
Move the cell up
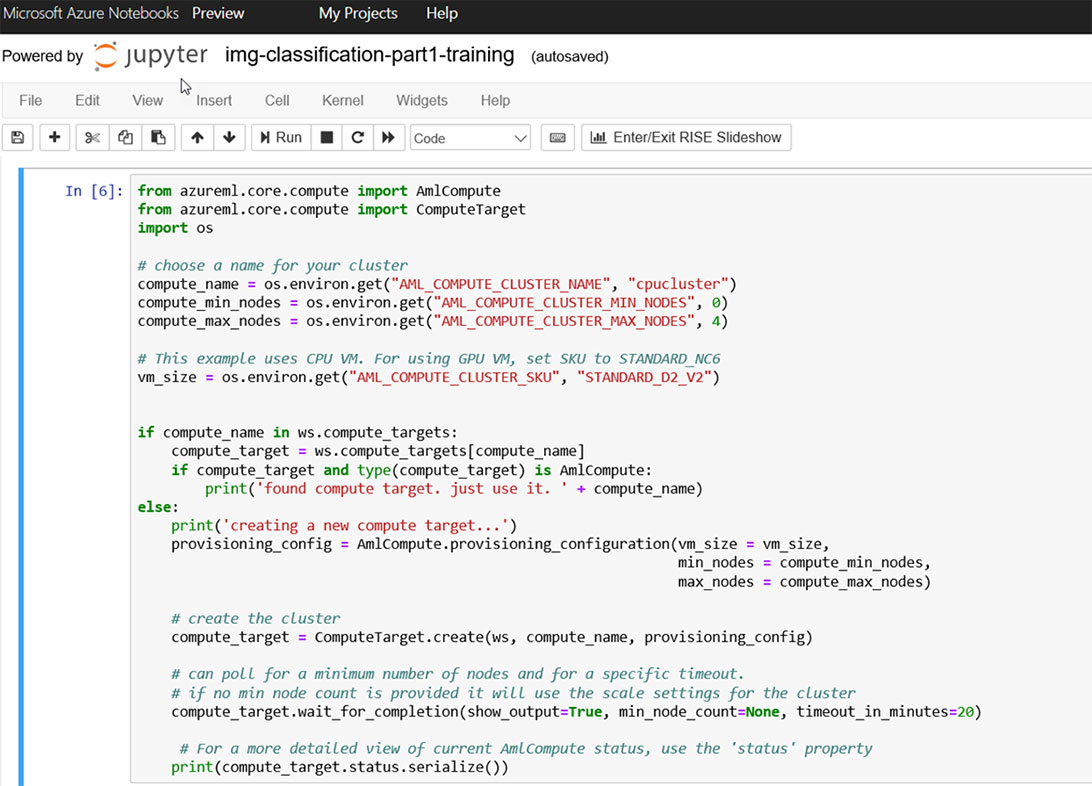click(x=196, y=137)
